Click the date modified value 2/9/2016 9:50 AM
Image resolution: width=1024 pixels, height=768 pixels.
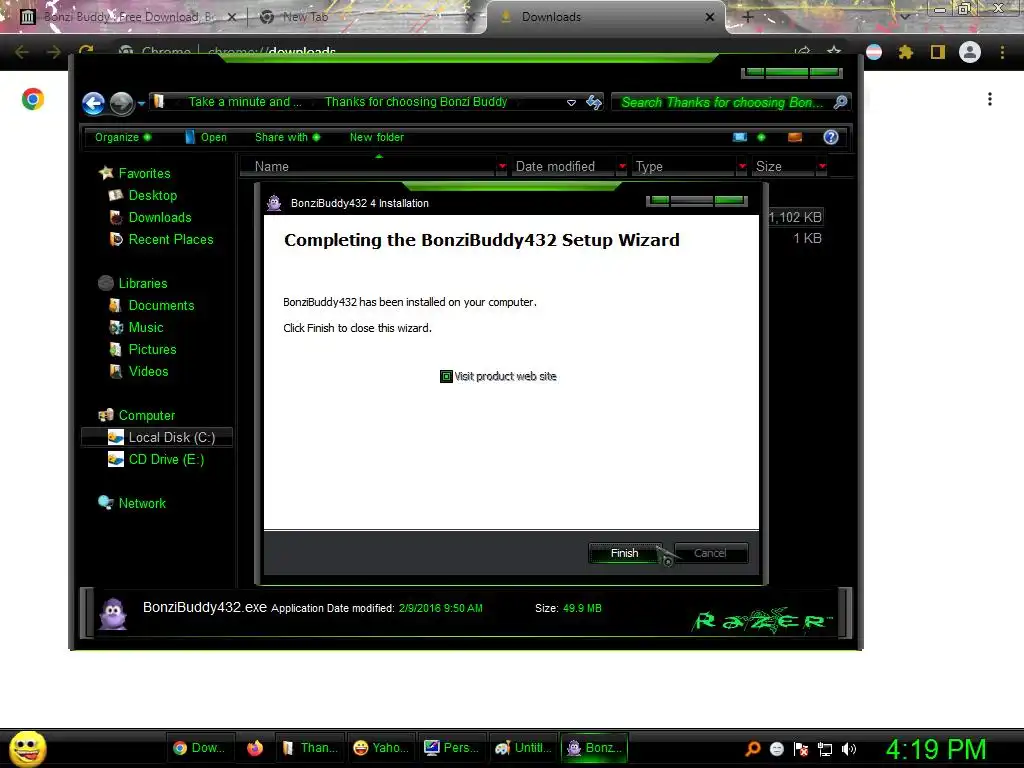pyautogui.click(x=440, y=608)
